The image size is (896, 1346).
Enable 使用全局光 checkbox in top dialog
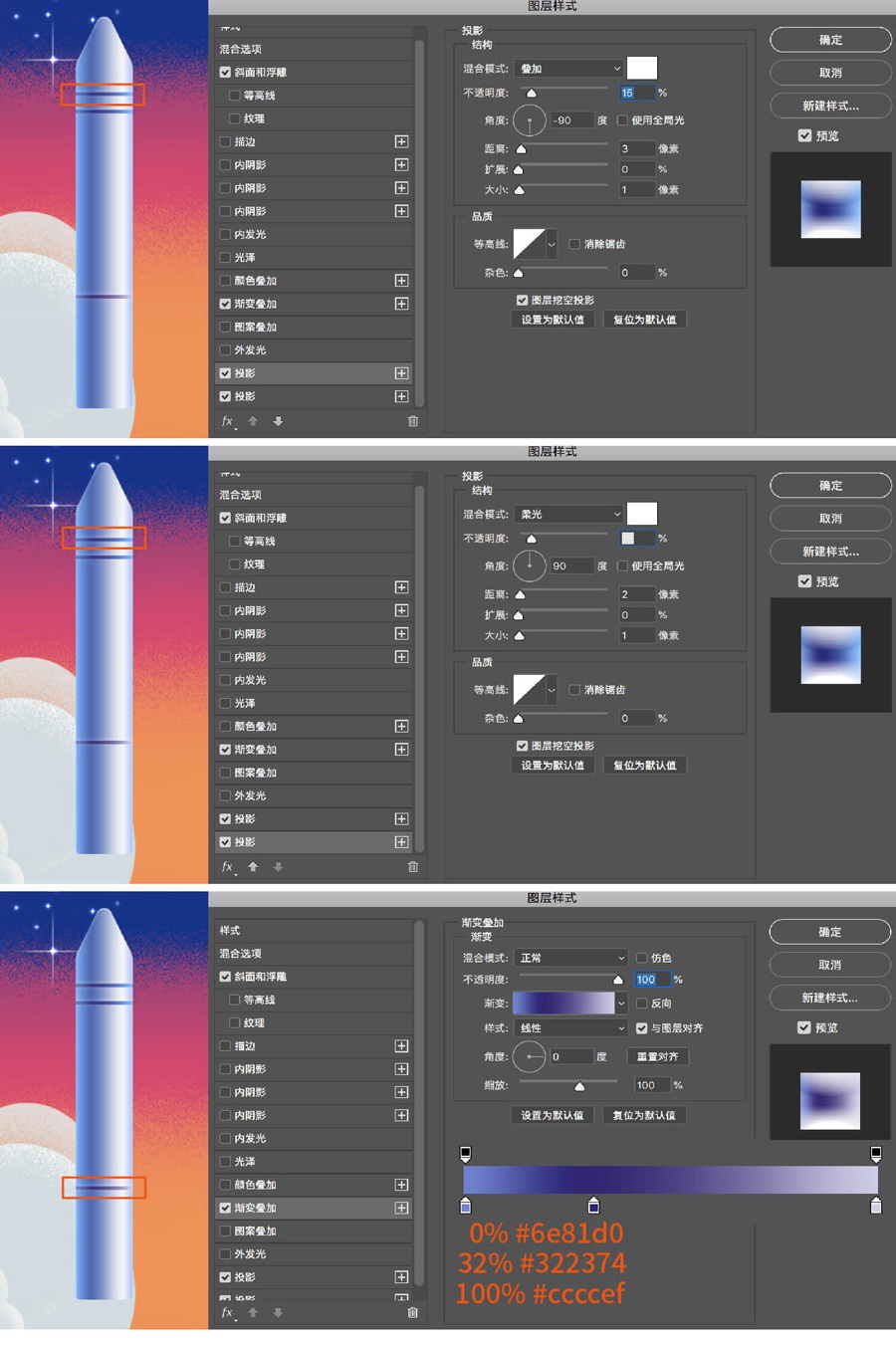[x=622, y=120]
